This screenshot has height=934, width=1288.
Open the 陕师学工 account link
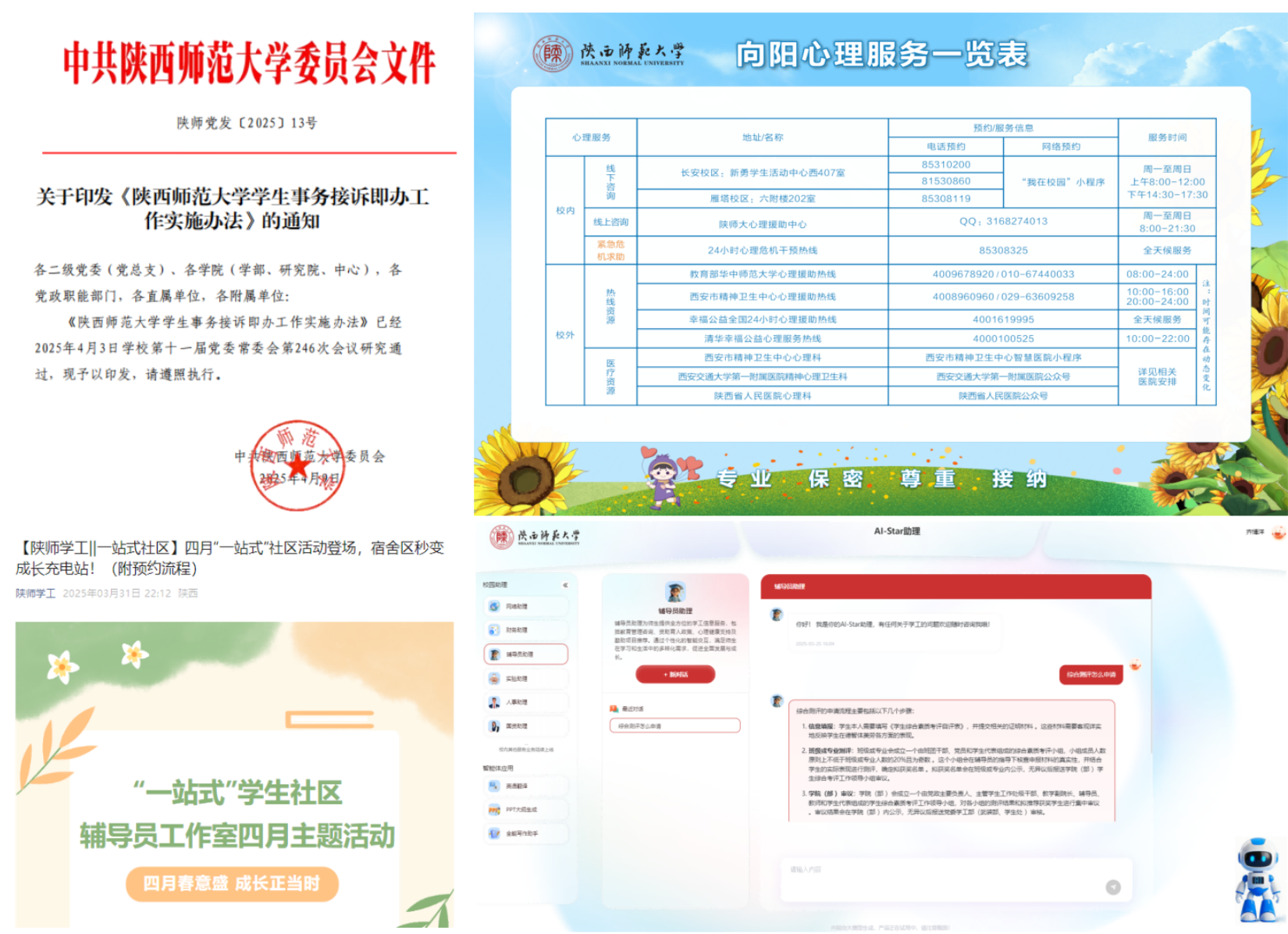35,594
